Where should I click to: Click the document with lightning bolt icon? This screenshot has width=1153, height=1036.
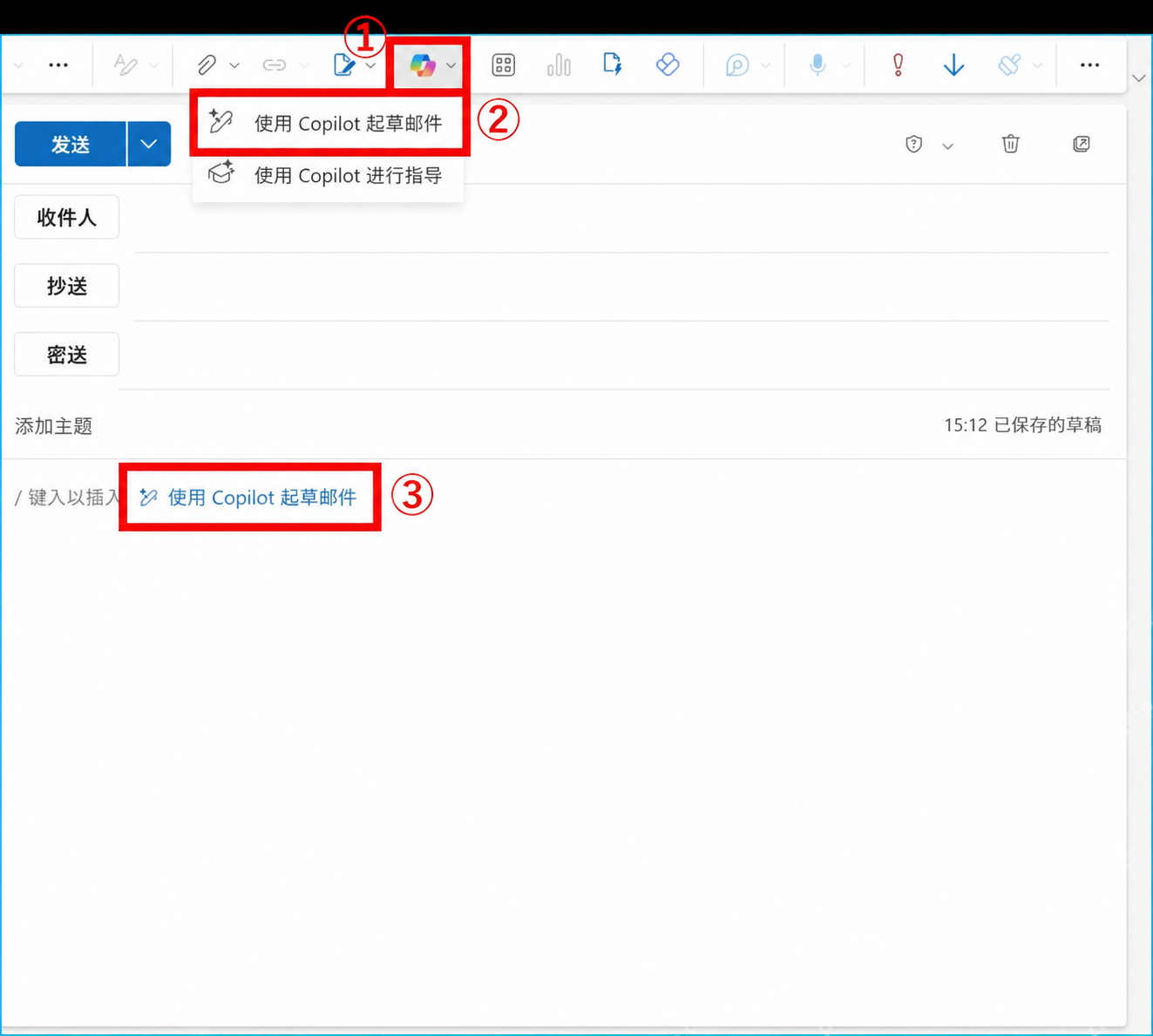[x=613, y=64]
